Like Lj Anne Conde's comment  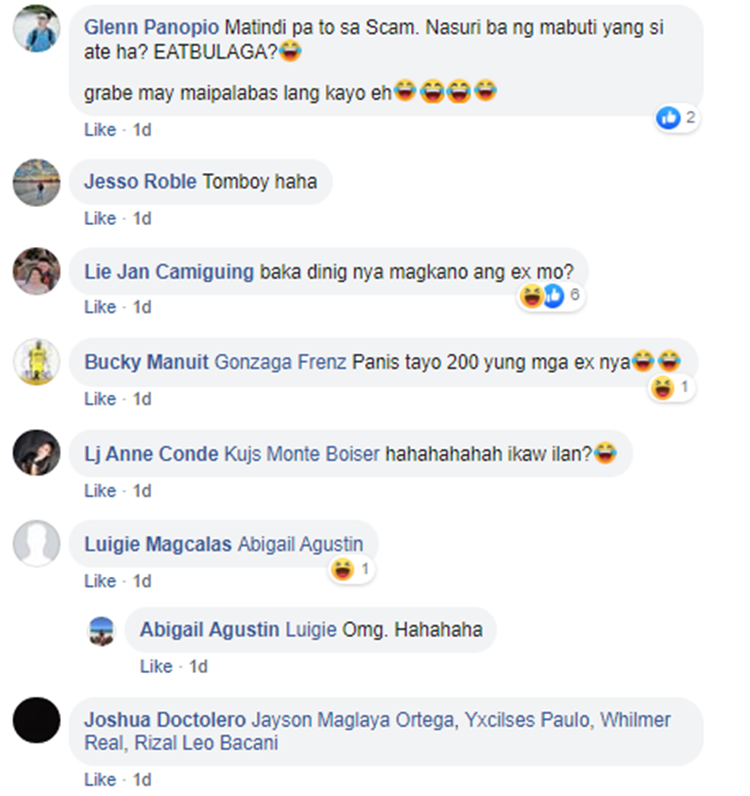(x=100, y=491)
